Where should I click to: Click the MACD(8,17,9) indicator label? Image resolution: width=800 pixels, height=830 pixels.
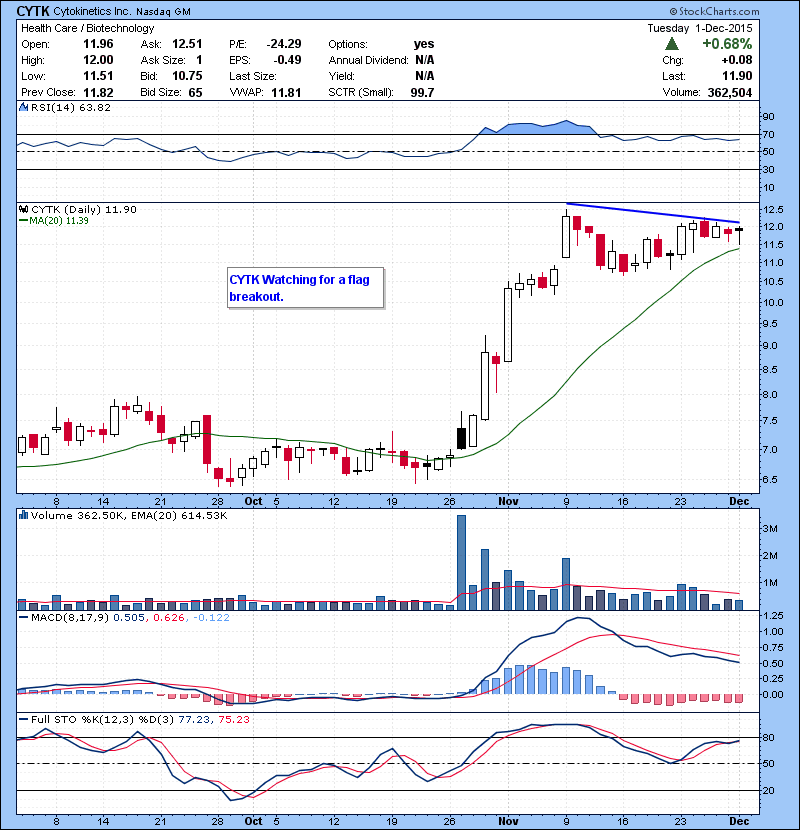pyautogui.click(x=70, y=617)
